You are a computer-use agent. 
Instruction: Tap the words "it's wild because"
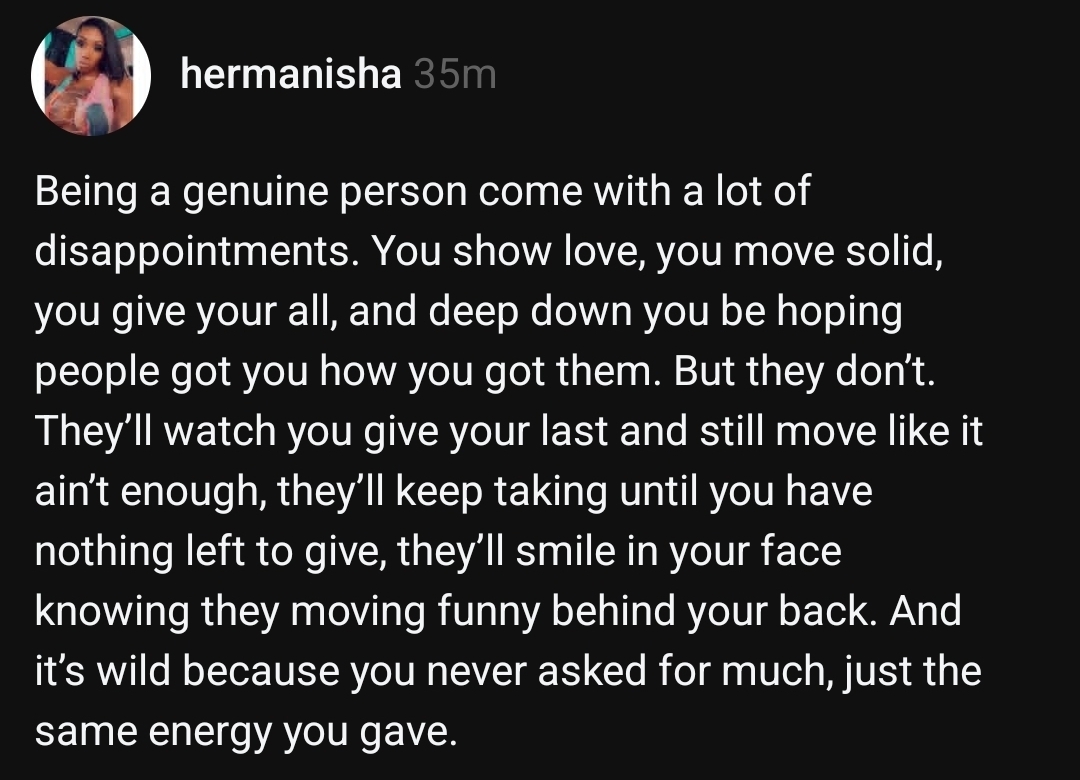(183, 672)
